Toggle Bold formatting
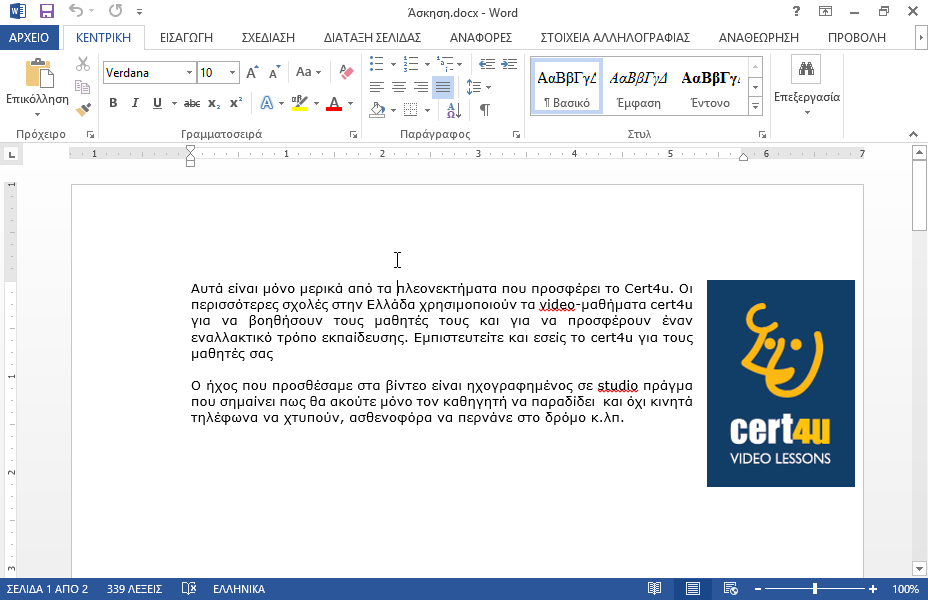Viewport: 928px width, 600px height. click(x=113, y=103)
